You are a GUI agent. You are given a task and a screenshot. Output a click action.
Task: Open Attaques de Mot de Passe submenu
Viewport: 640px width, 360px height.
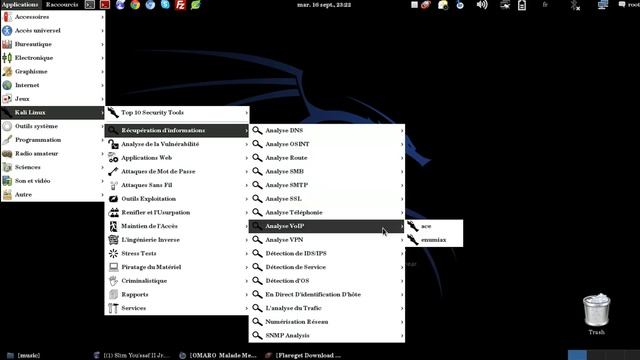(x=177, y=171)
